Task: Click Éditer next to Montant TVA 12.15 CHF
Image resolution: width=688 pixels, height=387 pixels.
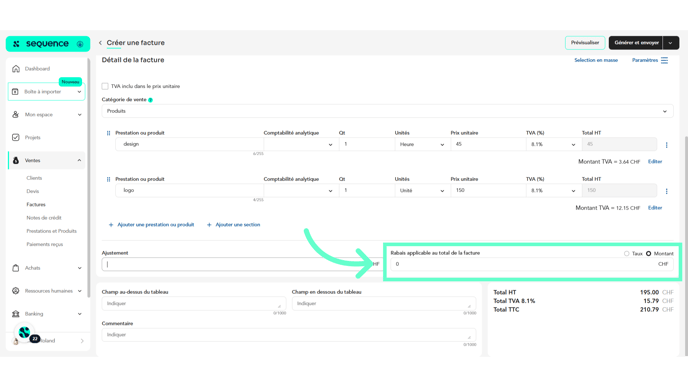Action: [655, 208]
